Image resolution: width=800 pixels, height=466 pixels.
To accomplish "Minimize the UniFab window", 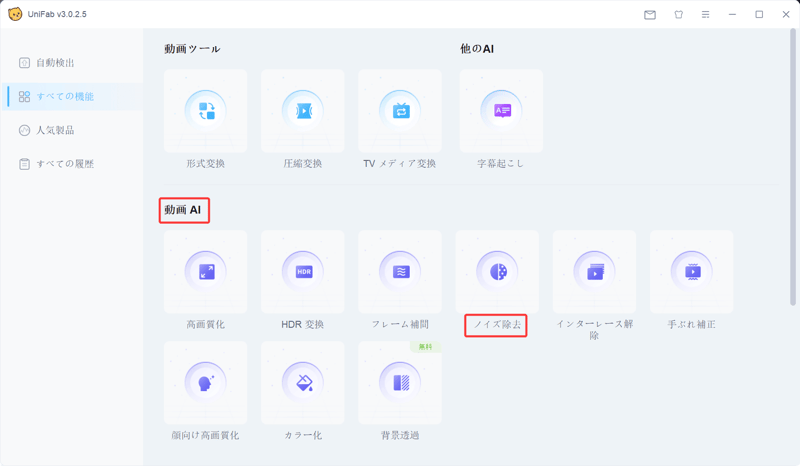I will [x=733, y=15].
